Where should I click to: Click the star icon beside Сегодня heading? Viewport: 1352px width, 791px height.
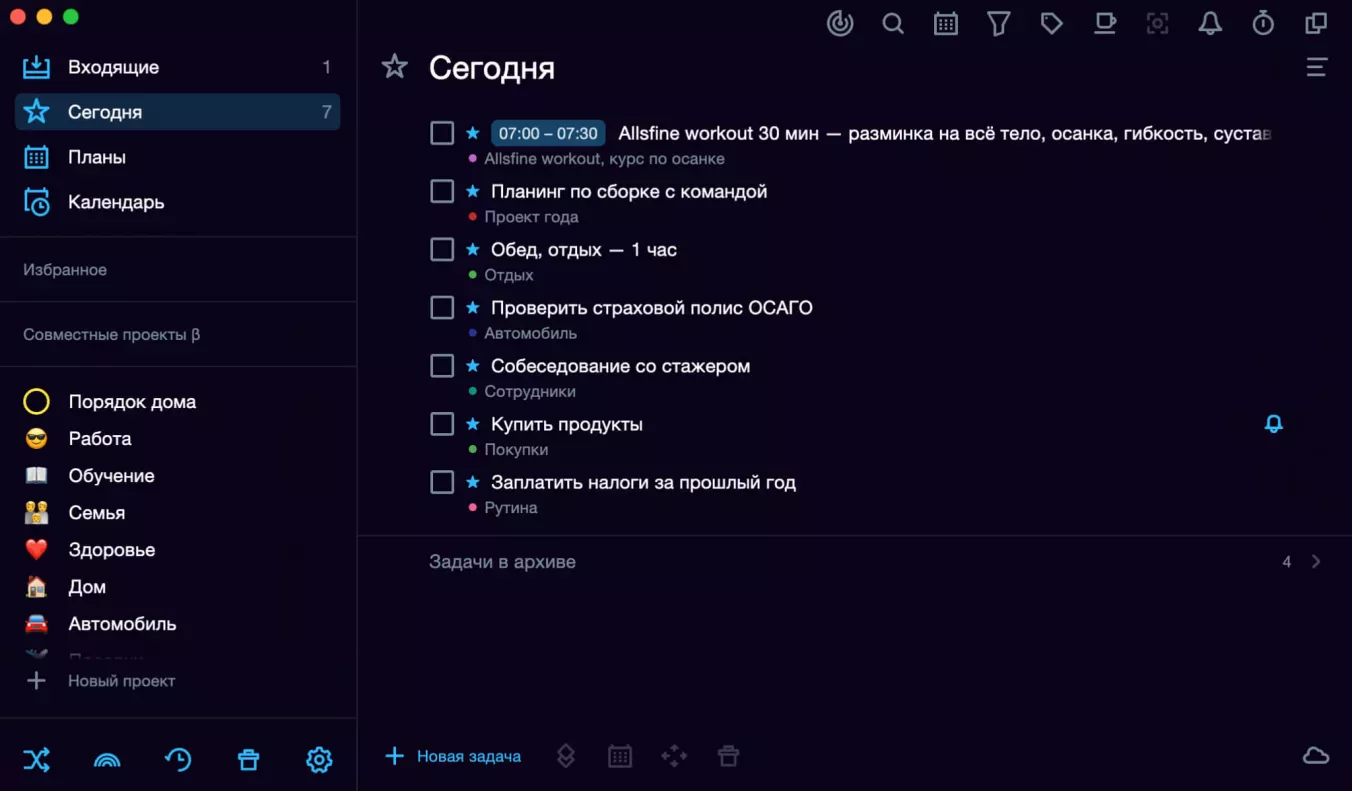point(395,67)
